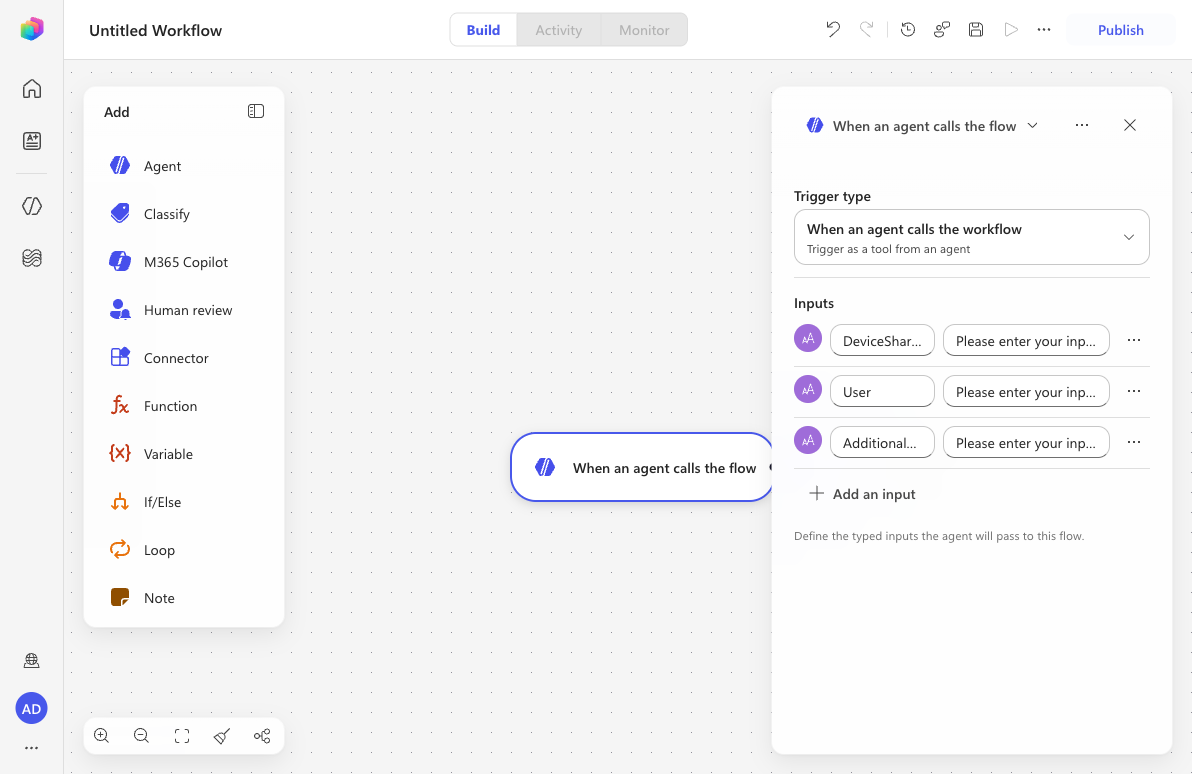
Task: Open options for the User input
Action: [1133, 391]
